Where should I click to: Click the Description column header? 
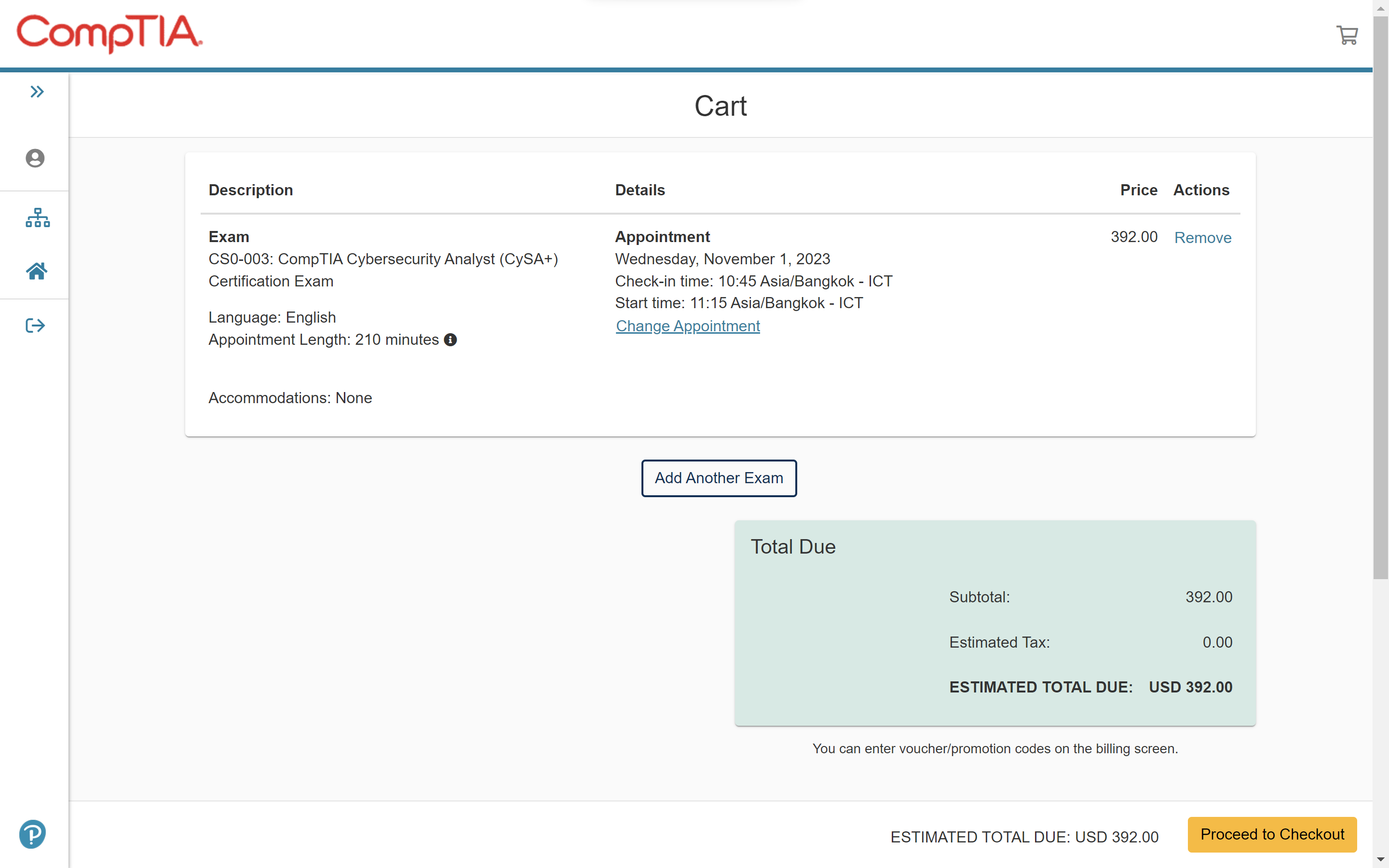(251, 190)
